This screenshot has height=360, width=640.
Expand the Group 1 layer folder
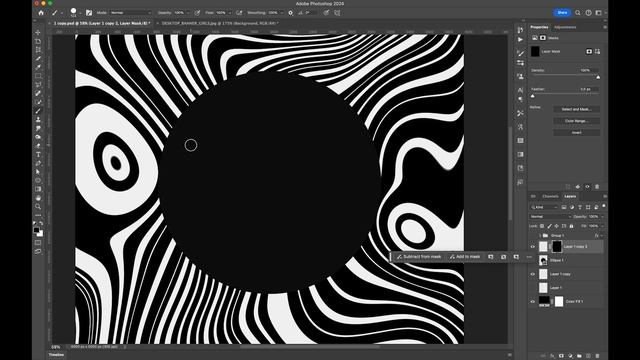tap(540, 236)
